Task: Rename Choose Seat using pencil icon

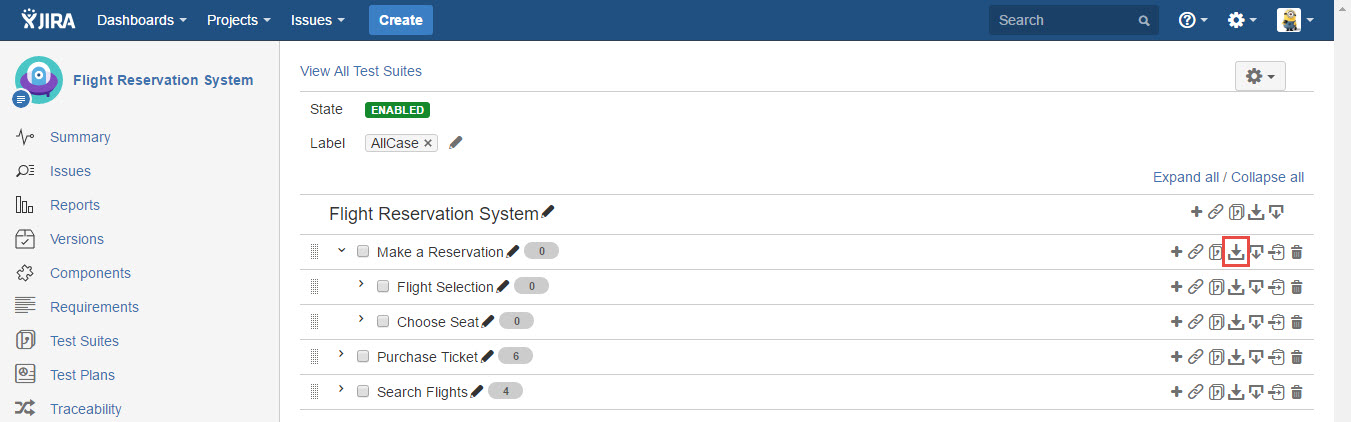Action: pyautogui.click(x=488, y=322)
